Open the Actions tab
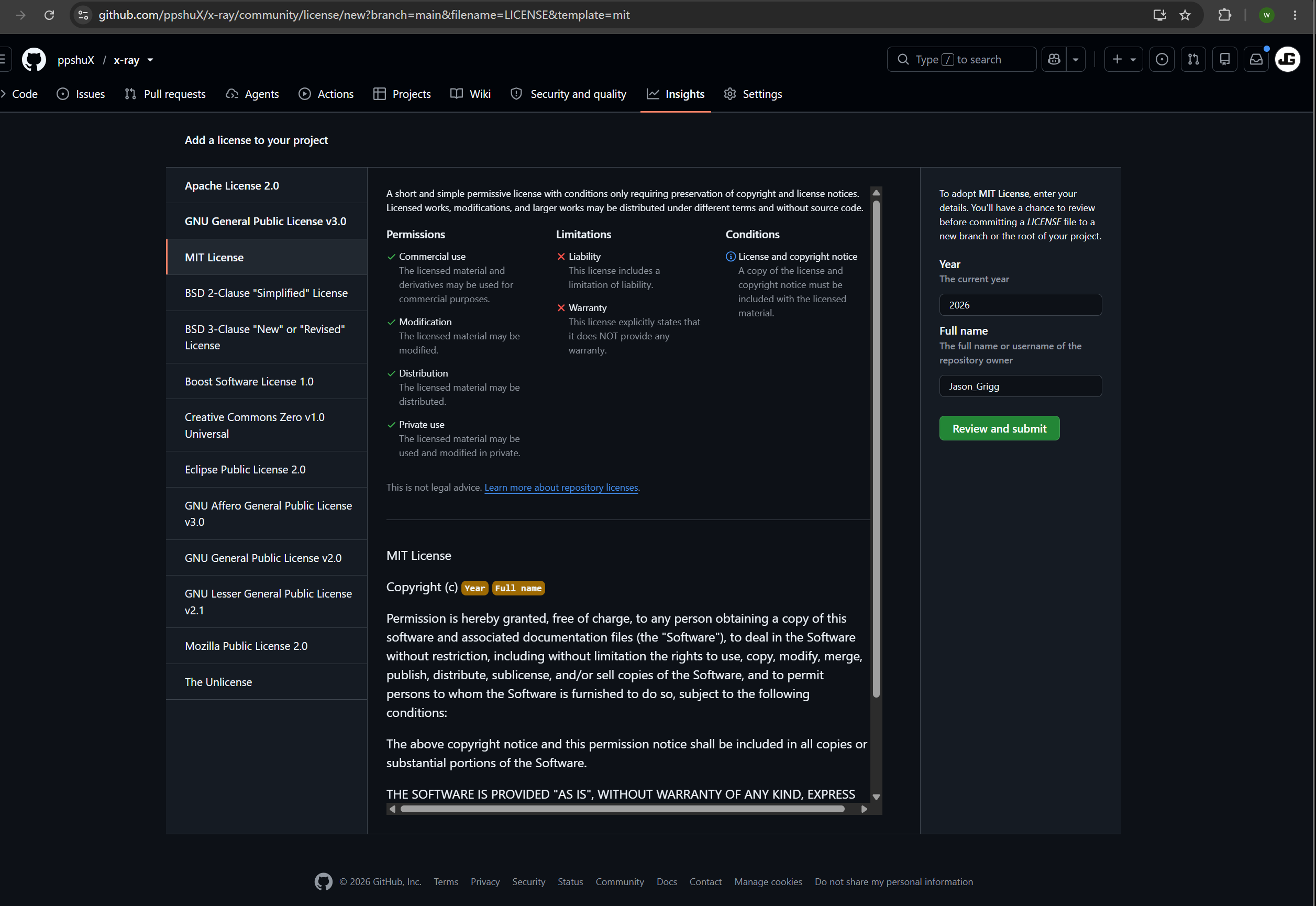This screenshot has width=1316, height=906. point(326,94)
